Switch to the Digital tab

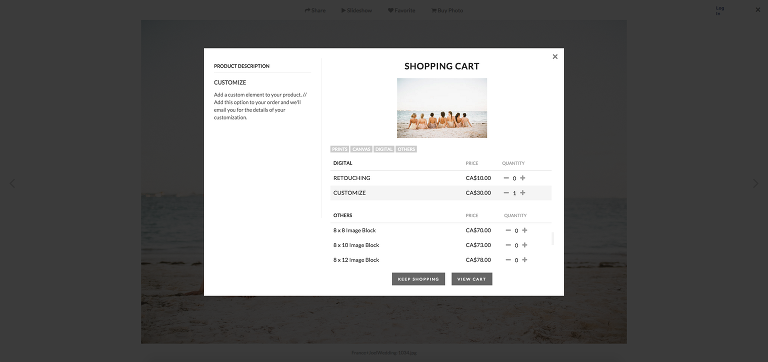point(384,149)
